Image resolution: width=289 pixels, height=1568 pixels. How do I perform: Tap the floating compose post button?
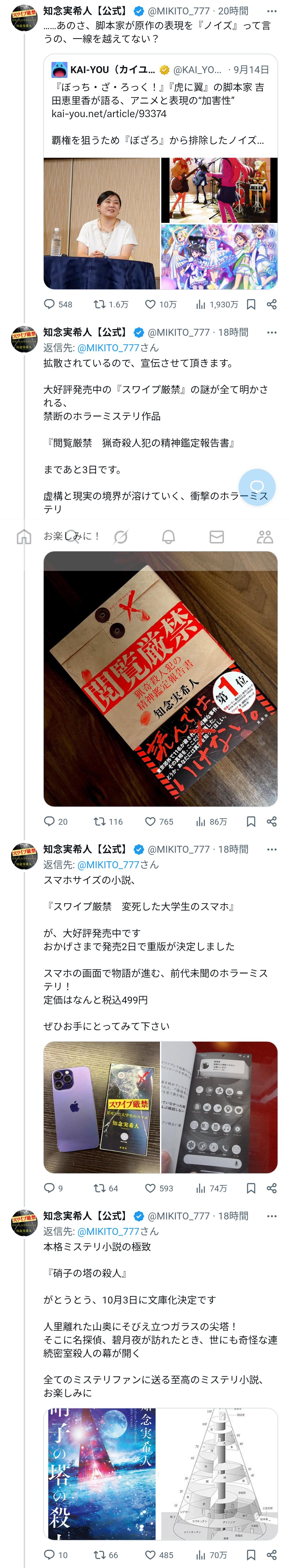click(x=257, y=487)
